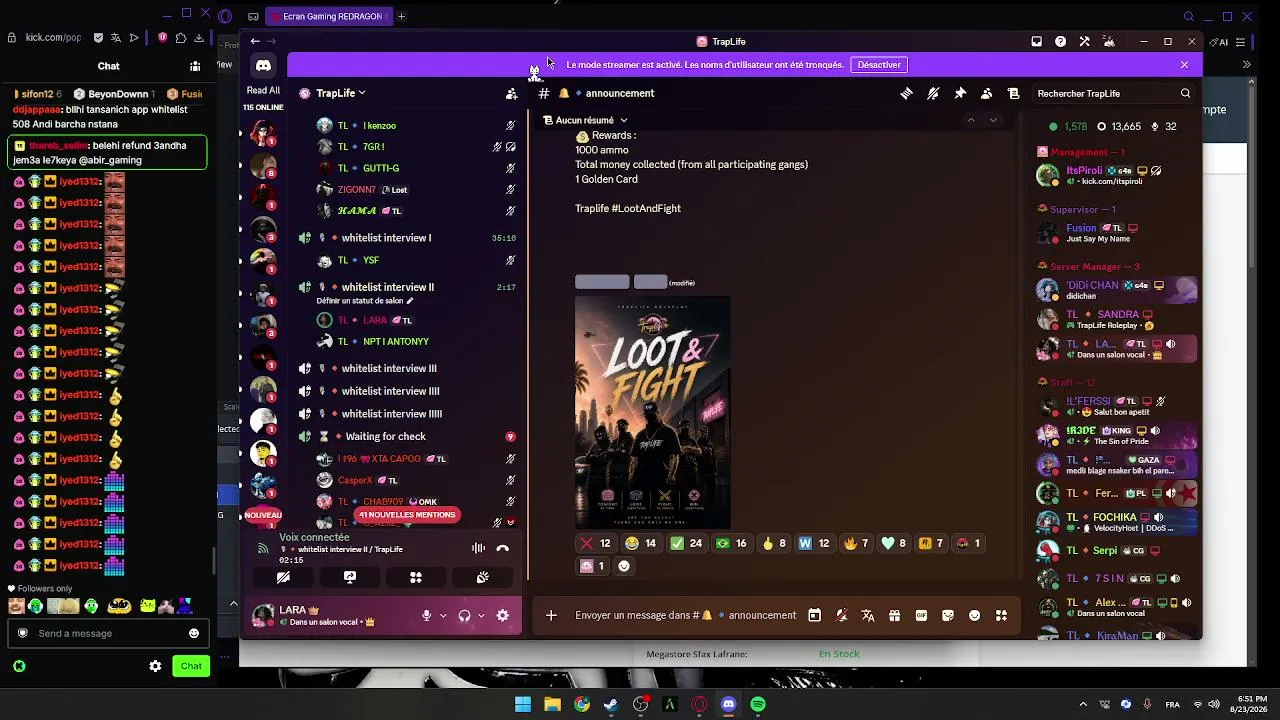Open microphone input options arrow
This screenshot has width=1280, height=720.
(x=442, y=615)
